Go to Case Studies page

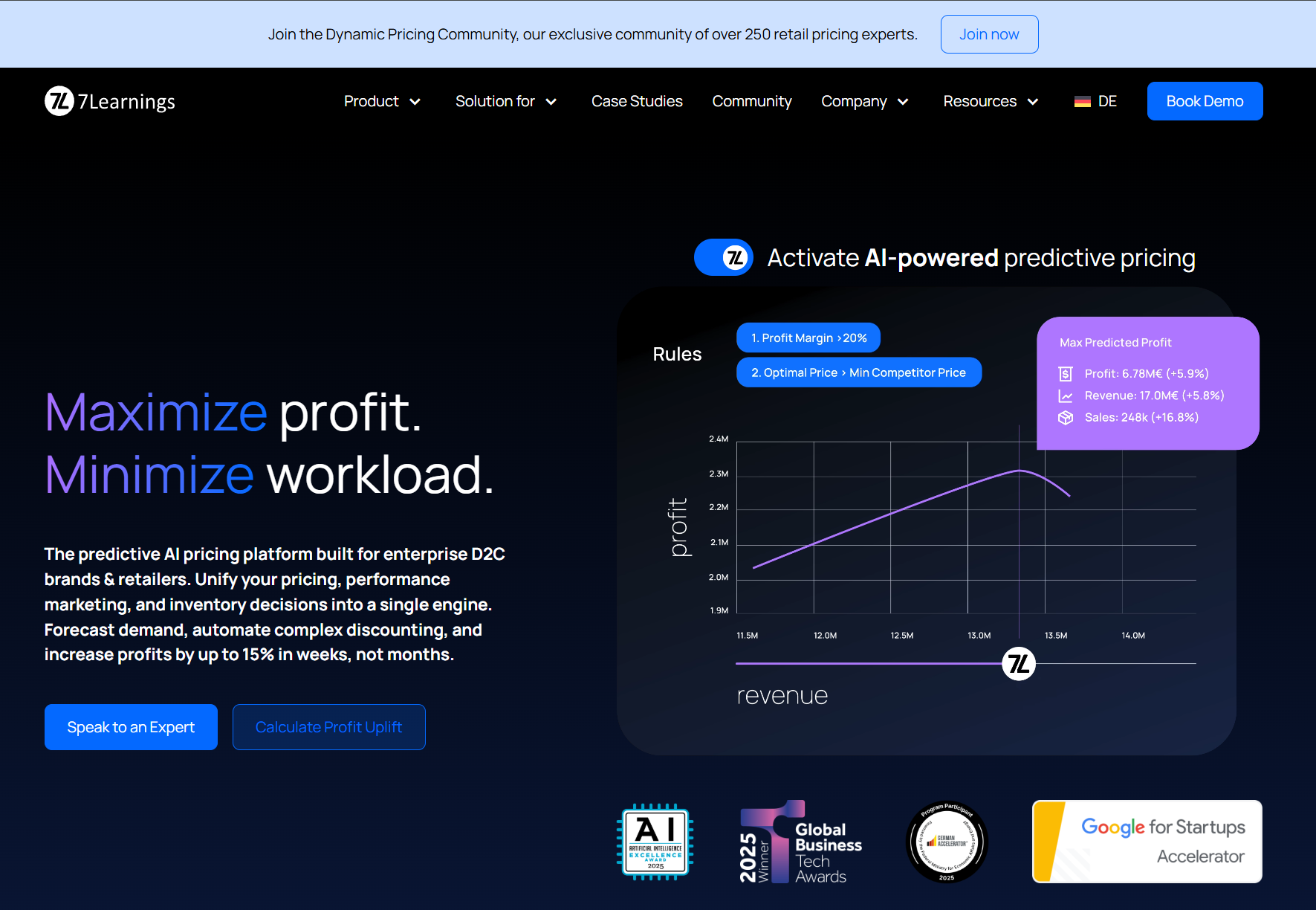637,101
